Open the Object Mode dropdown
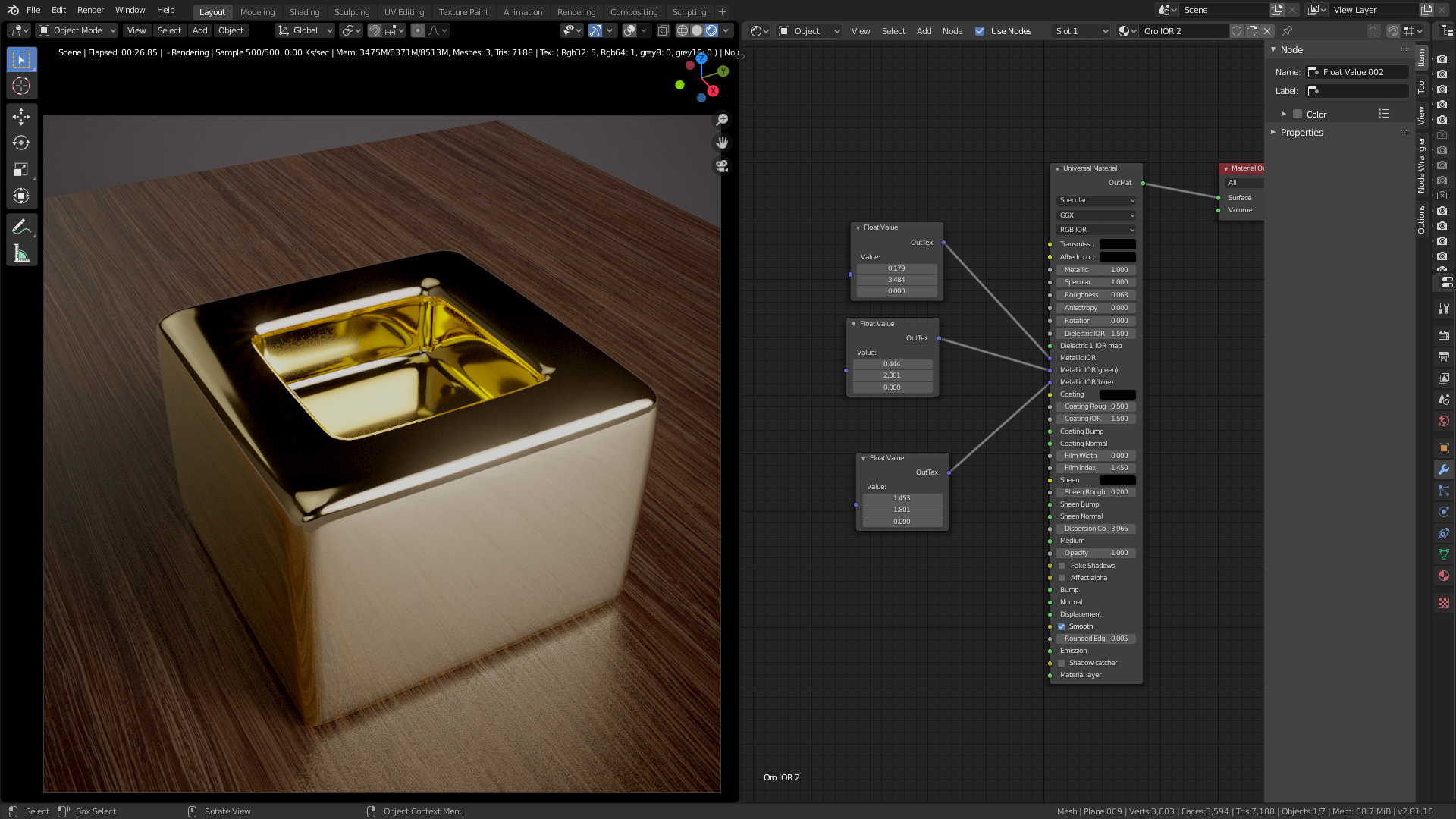This screenshot has width=1456, height=819. click(77, 30)
